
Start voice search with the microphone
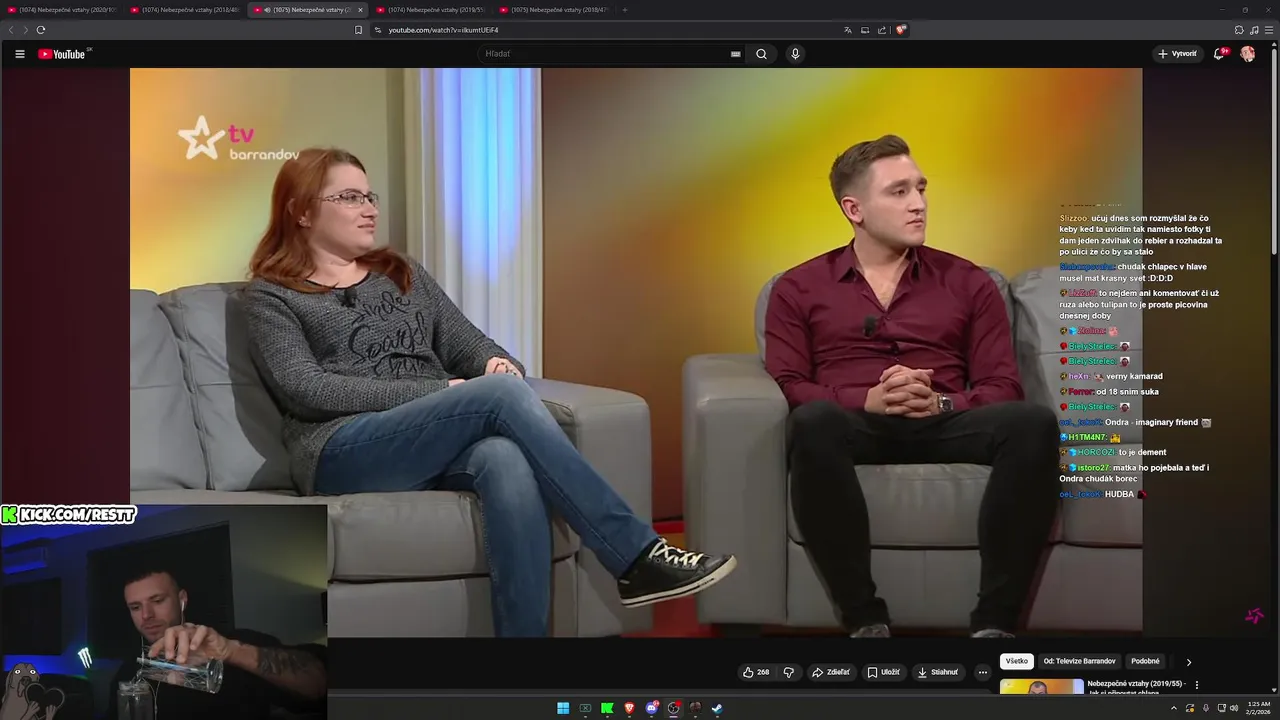point(795,54)
